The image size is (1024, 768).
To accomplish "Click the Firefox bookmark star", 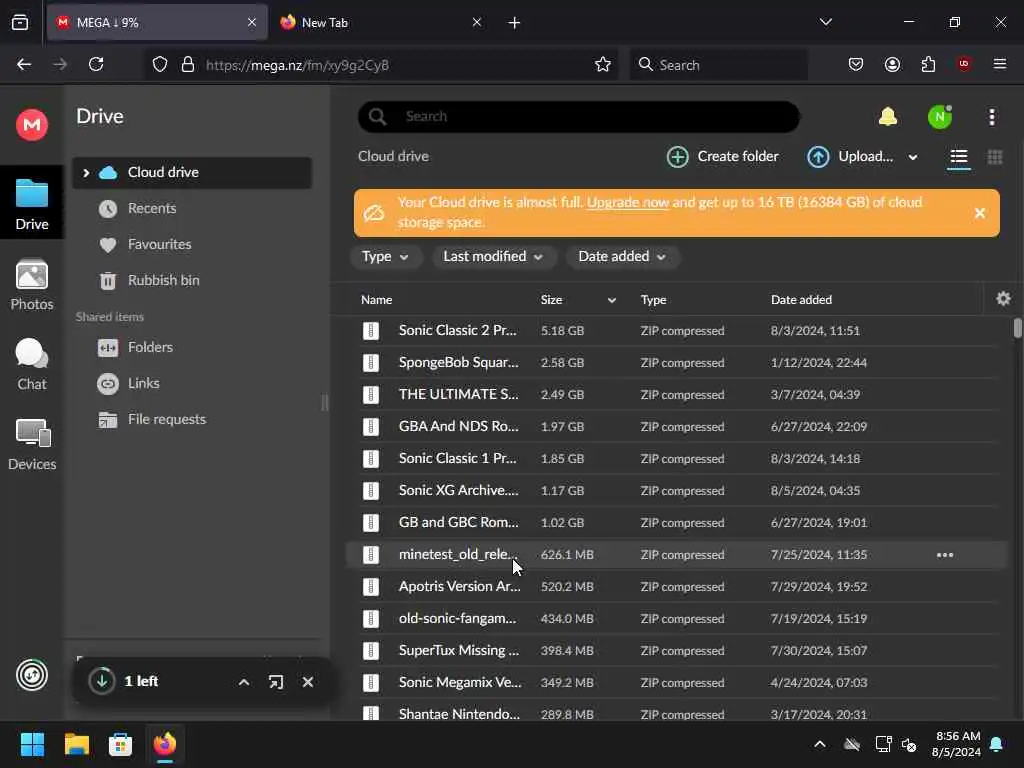I will click(602, 65).
